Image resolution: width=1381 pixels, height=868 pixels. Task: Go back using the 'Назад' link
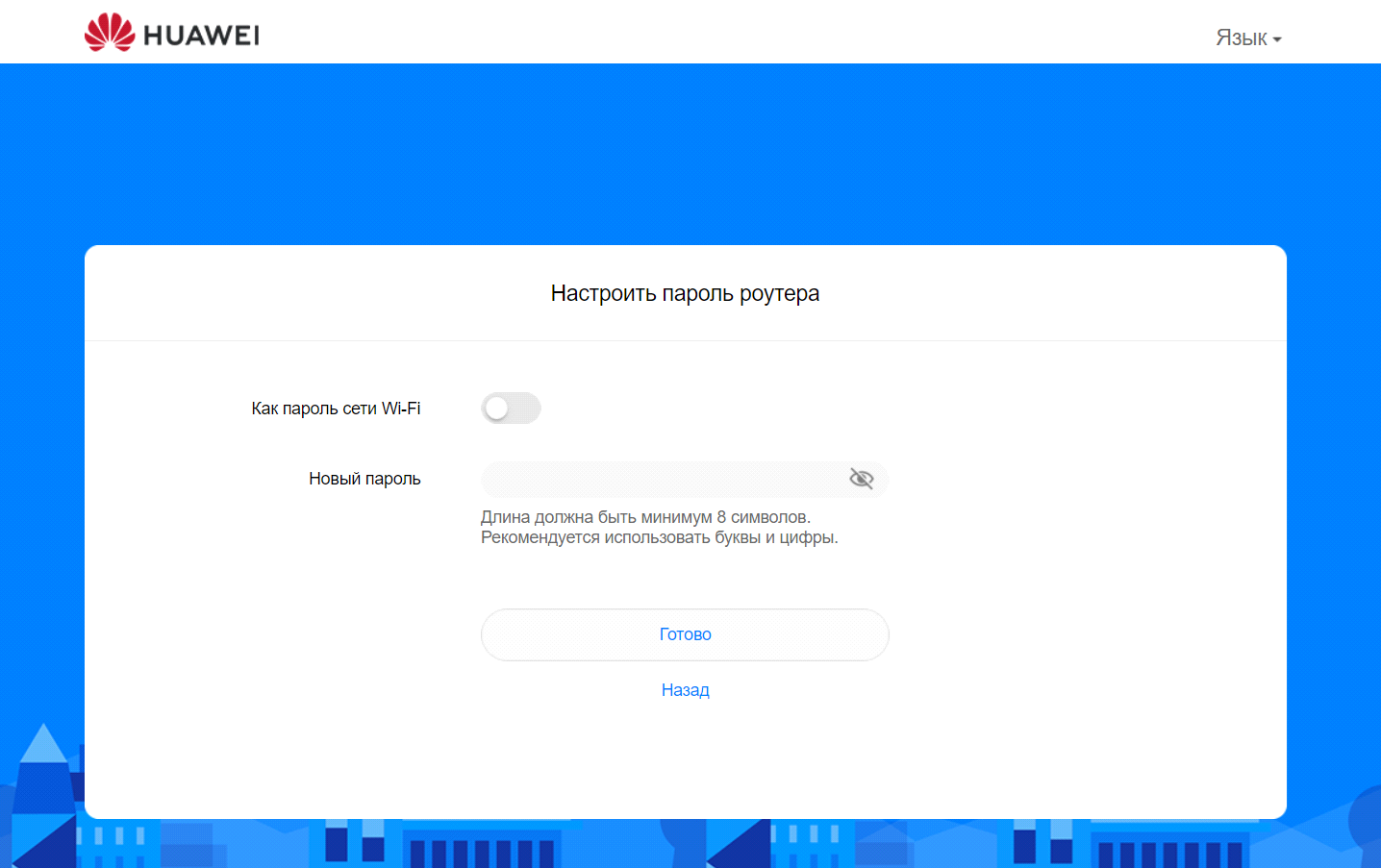pyautogui.click(x=685, y=690)
